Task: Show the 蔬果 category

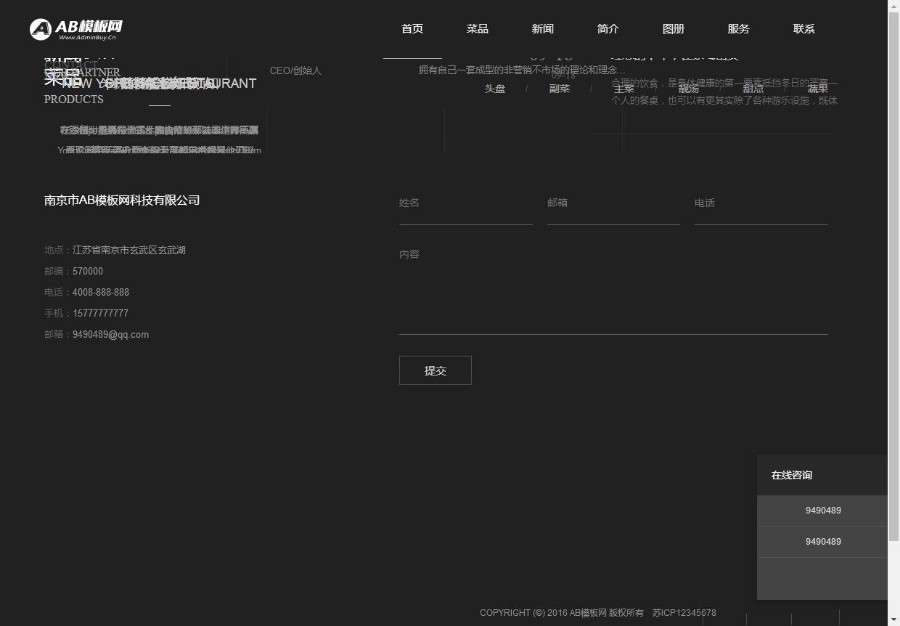Action: pyautogui.click(x=817, y=88)
